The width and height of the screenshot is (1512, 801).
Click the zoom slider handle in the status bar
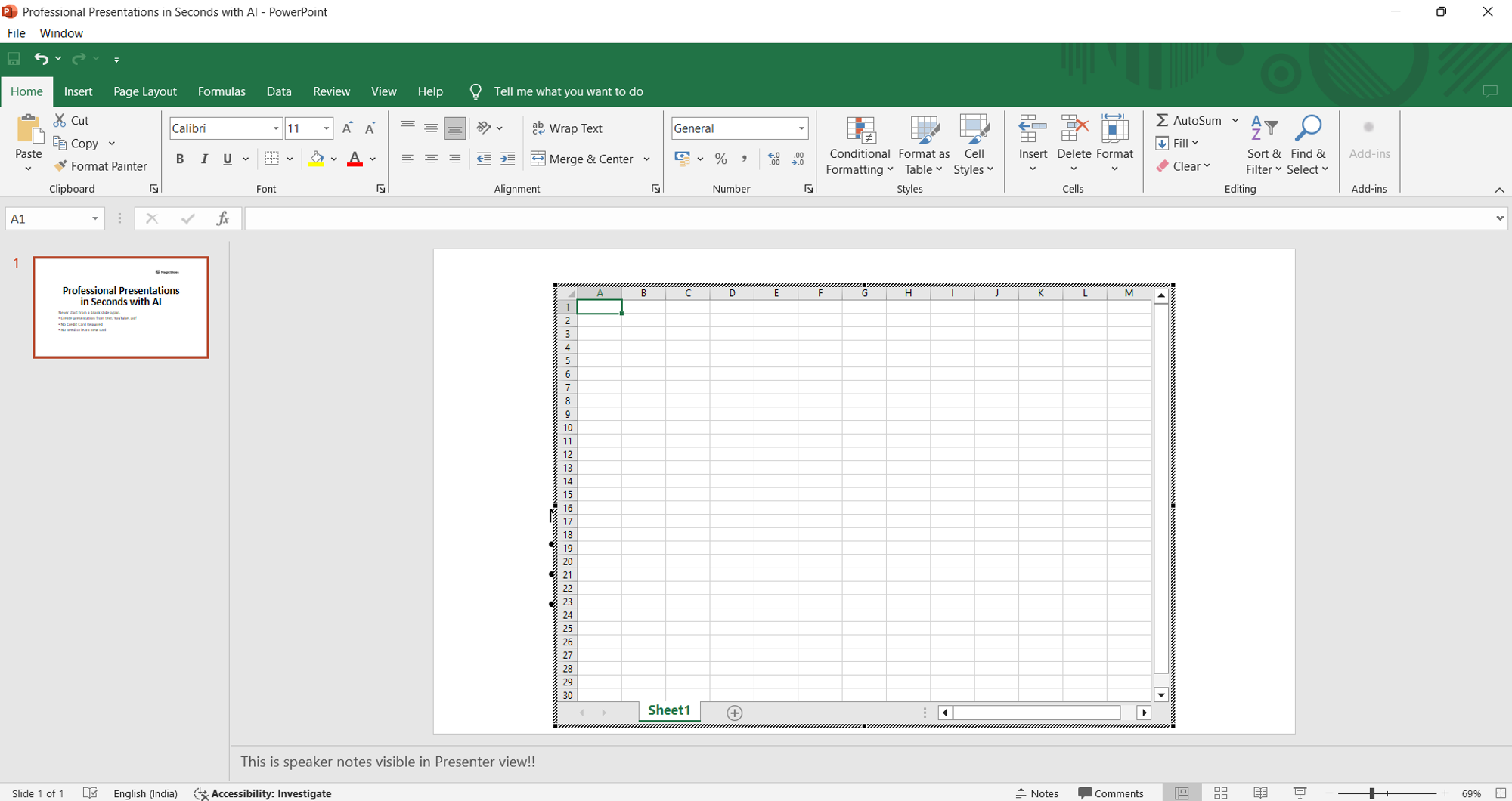click(1371, 793)
